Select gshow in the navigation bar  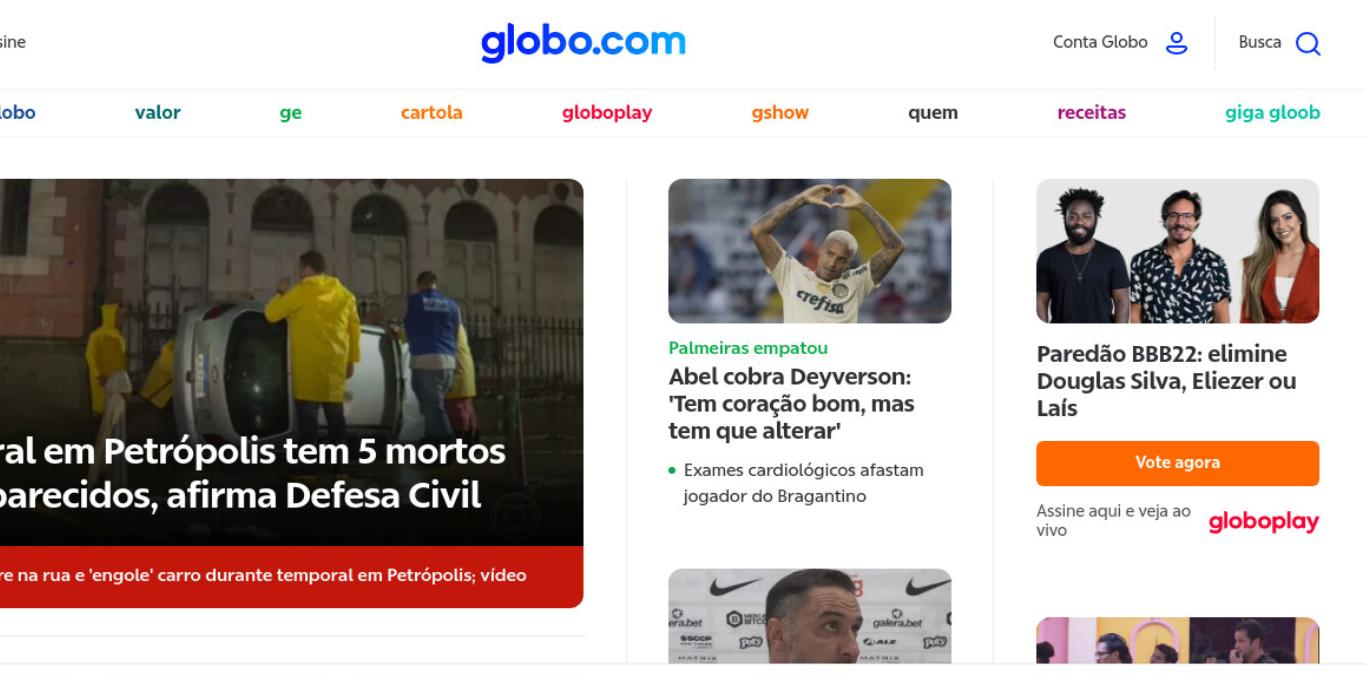point(780,113)
